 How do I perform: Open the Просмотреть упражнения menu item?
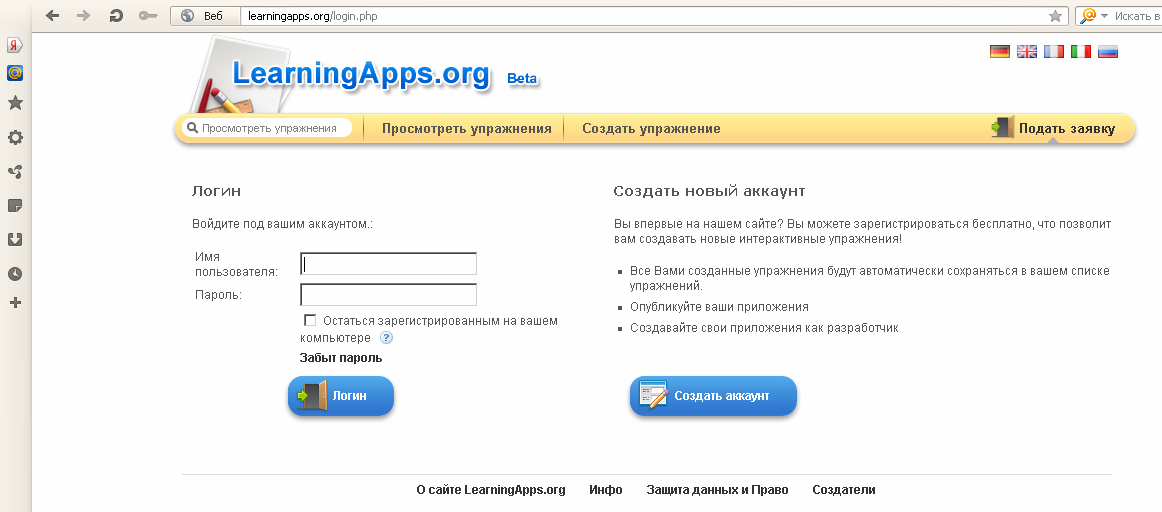click(466, 128)
